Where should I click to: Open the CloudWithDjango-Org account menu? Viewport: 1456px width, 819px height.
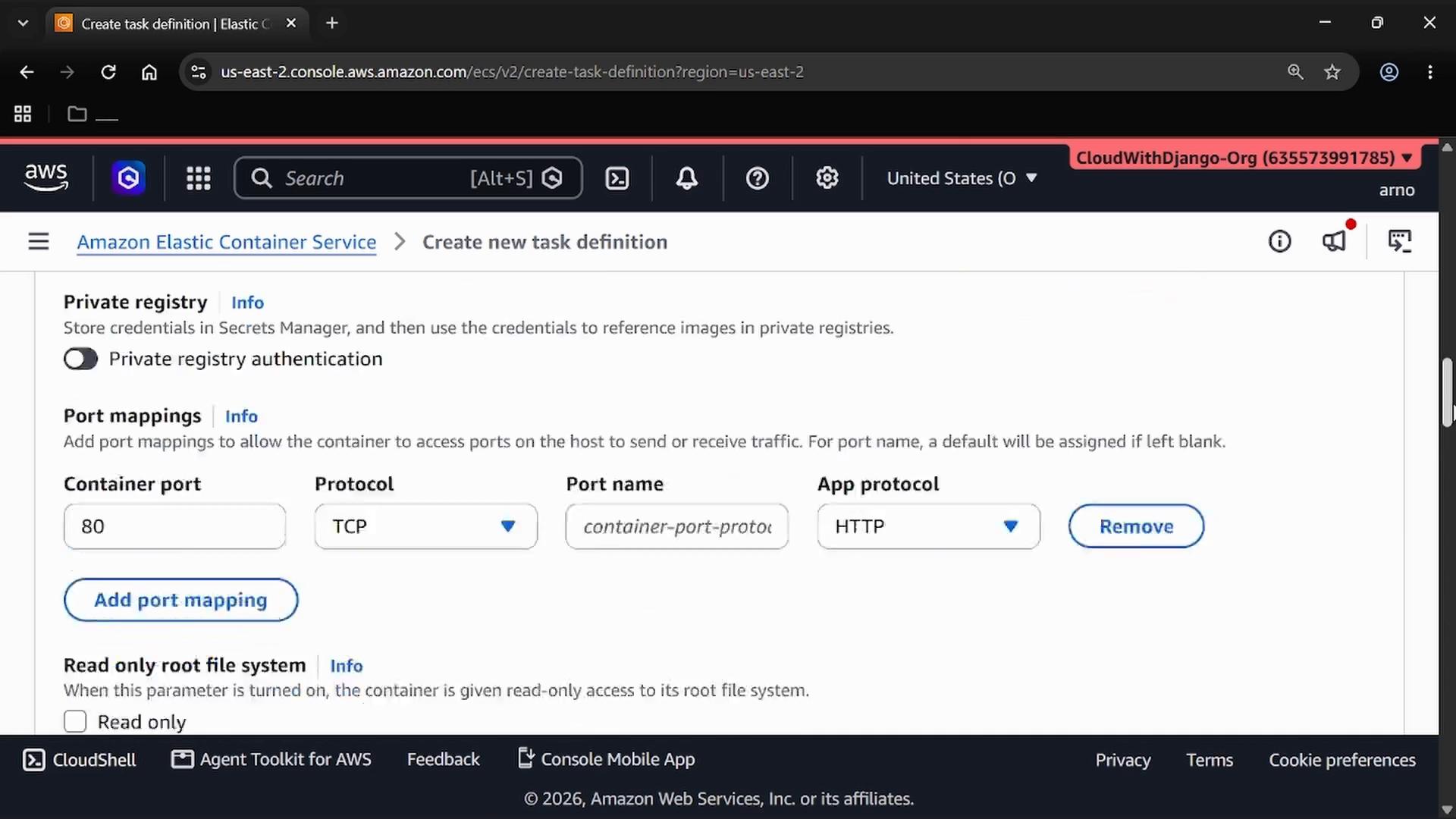coord(1244,158)
